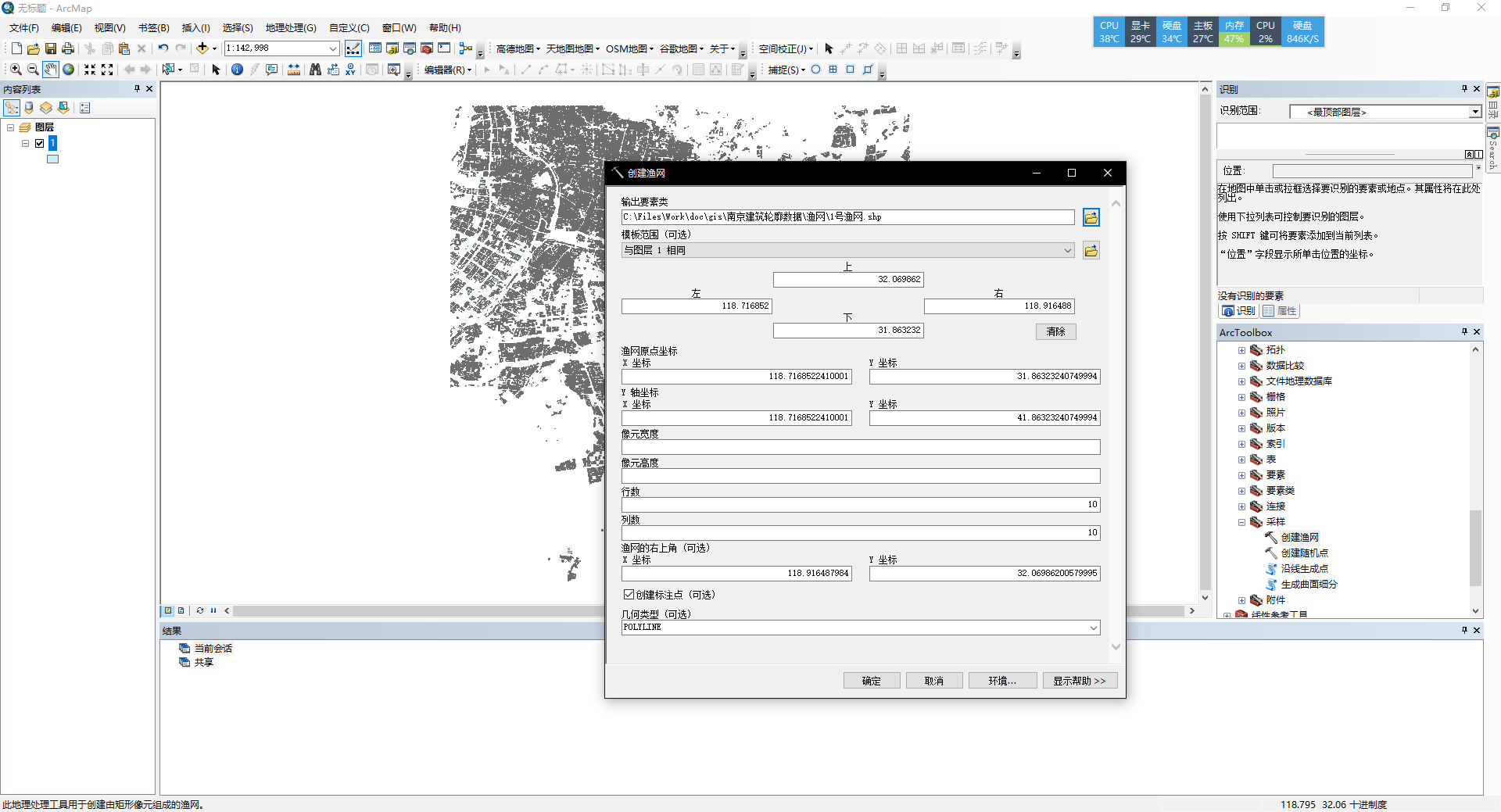Open the 帮助(H) menu
Viewport: 1501px width, 812px height.
[x=445, y=28]
